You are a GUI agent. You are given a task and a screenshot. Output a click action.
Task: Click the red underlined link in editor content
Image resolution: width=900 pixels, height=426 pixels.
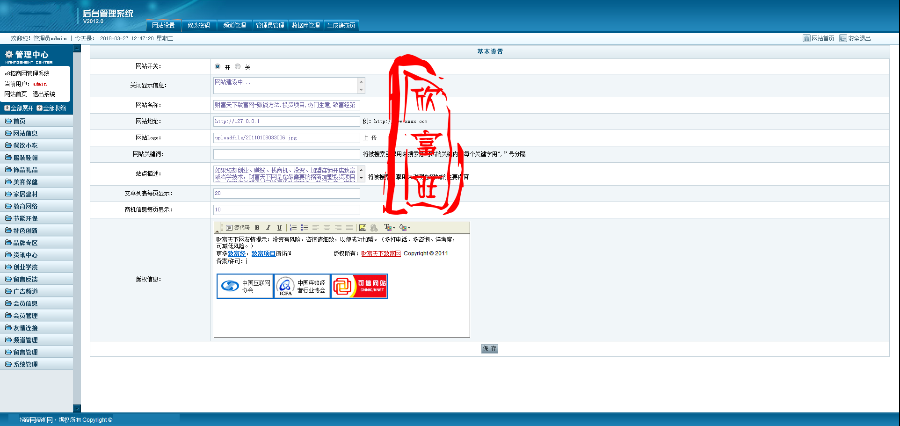tap(381, 253)
